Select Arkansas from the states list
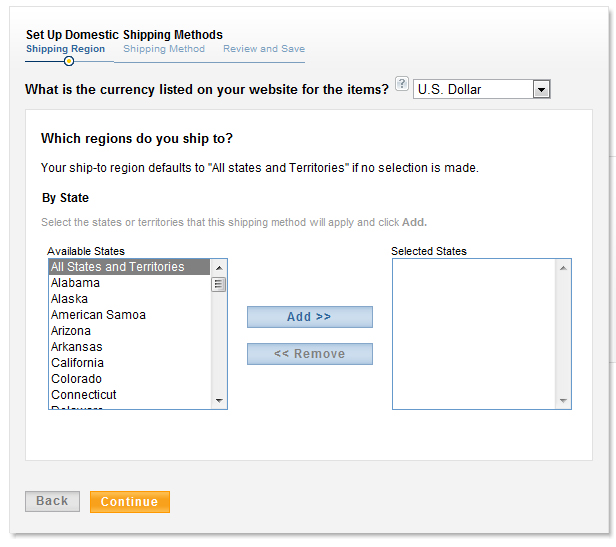The width and height of the screenshot is (616, 547). (77, 347)
